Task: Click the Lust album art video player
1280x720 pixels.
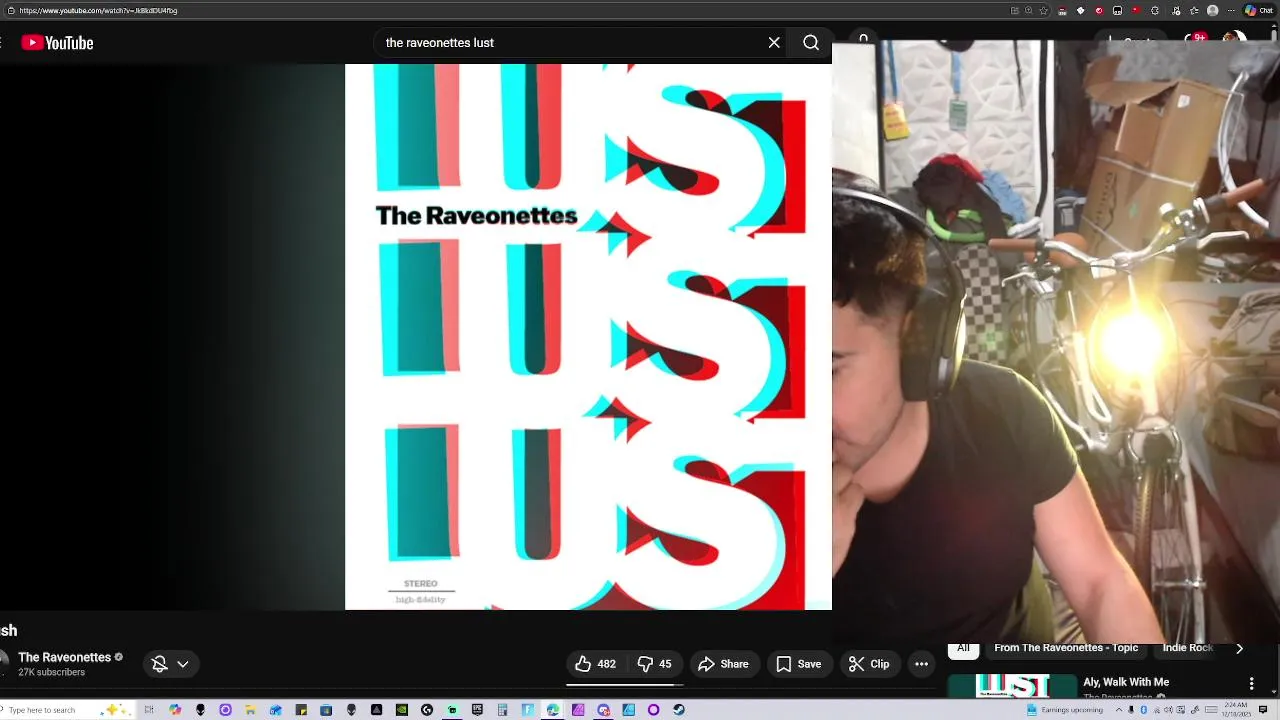Action: tap(588, 337)
